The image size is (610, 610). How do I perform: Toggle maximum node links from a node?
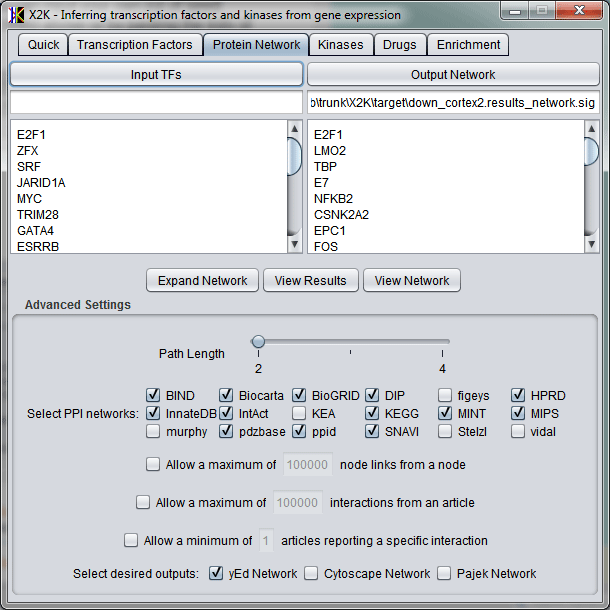point(153,464)
